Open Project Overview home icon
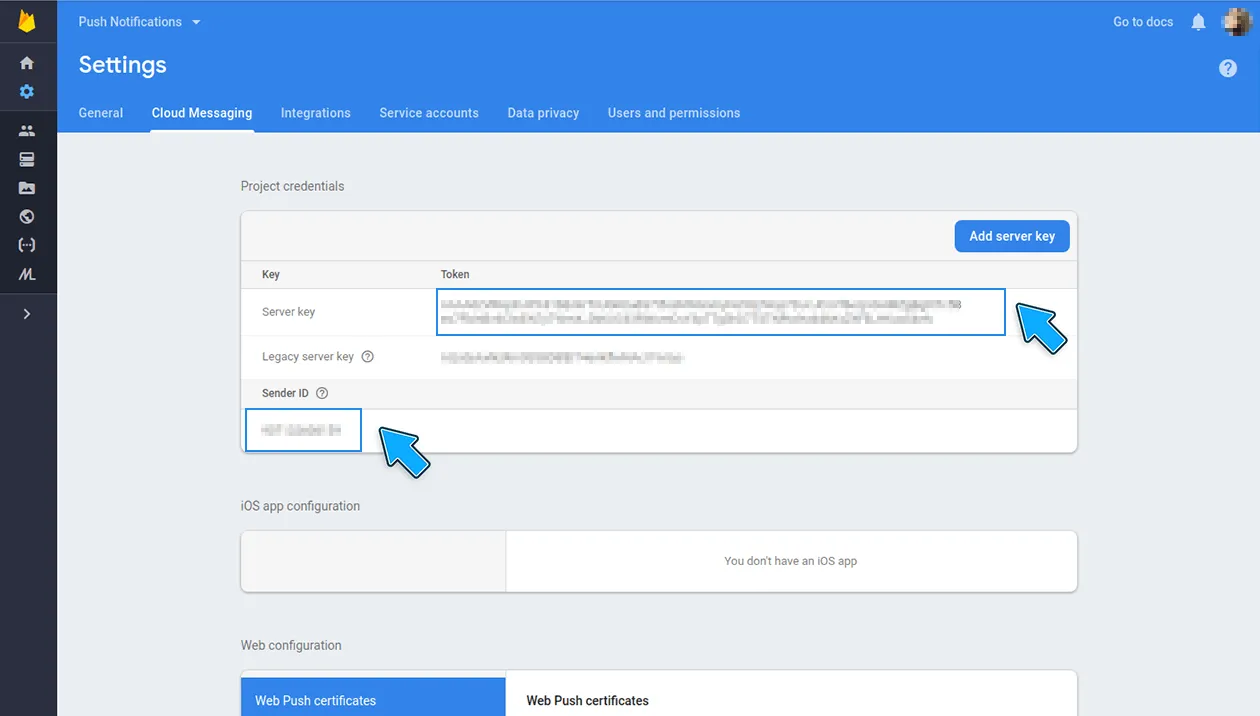1260x716 pixels. (x=27, y=63)
